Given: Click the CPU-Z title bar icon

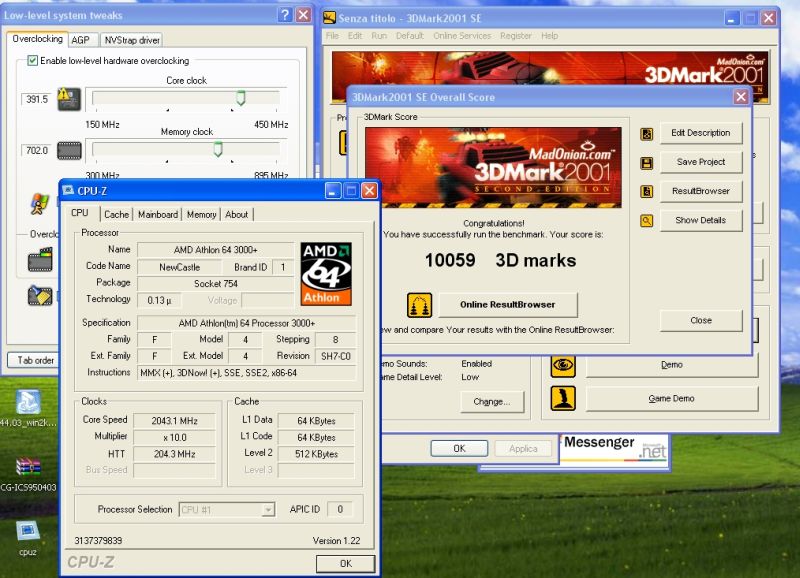Looking at the screenshot, I should (68, 191).
